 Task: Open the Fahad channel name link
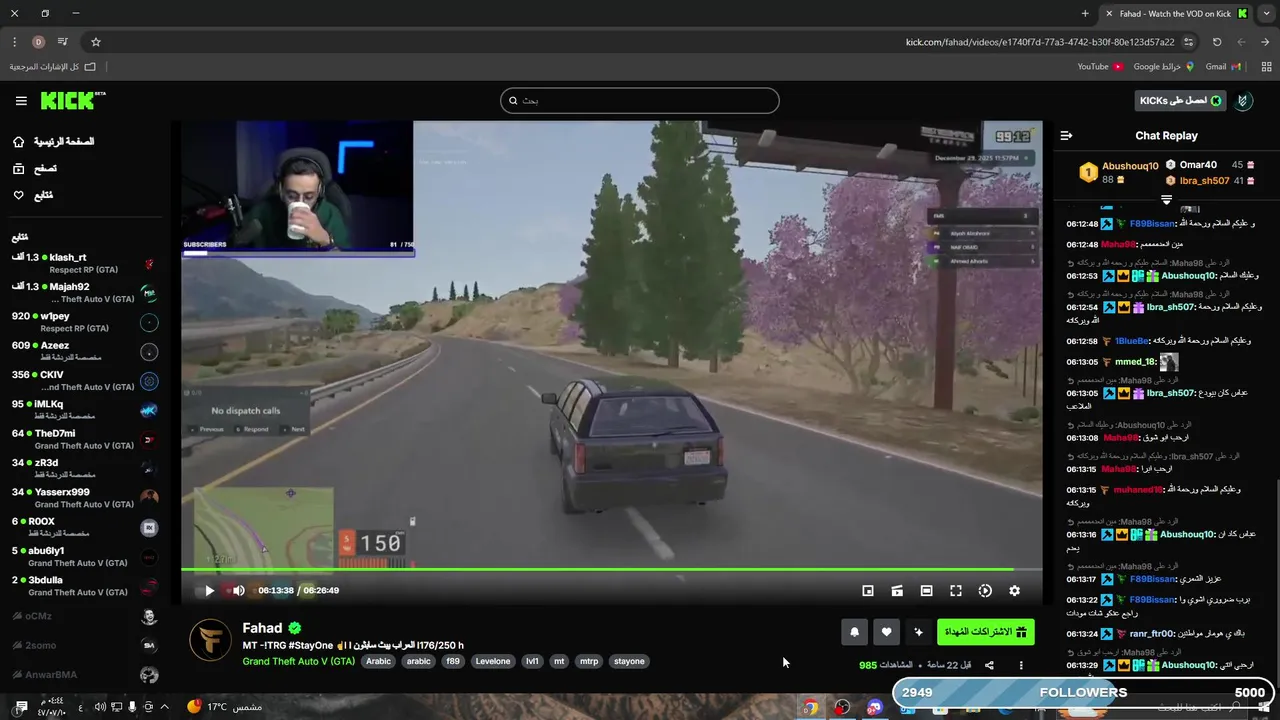coord(262,628)
